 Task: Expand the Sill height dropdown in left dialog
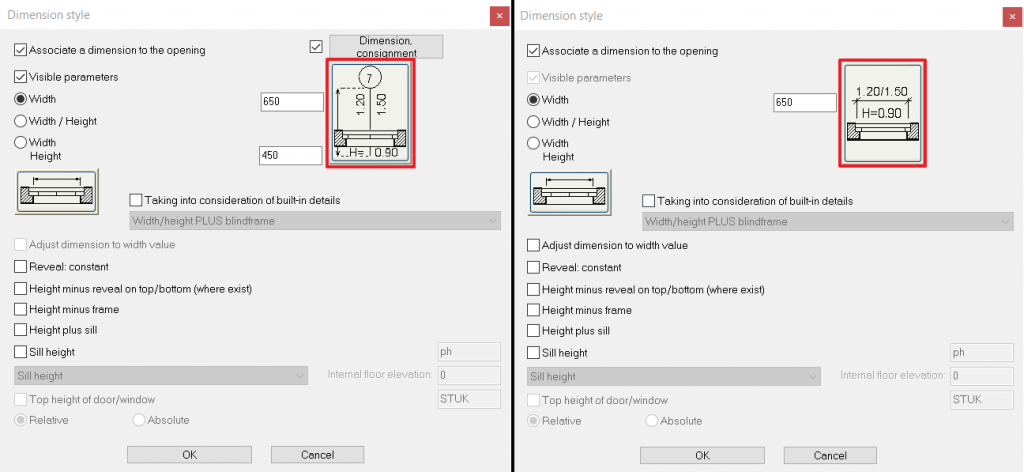(x=160, y=376)
